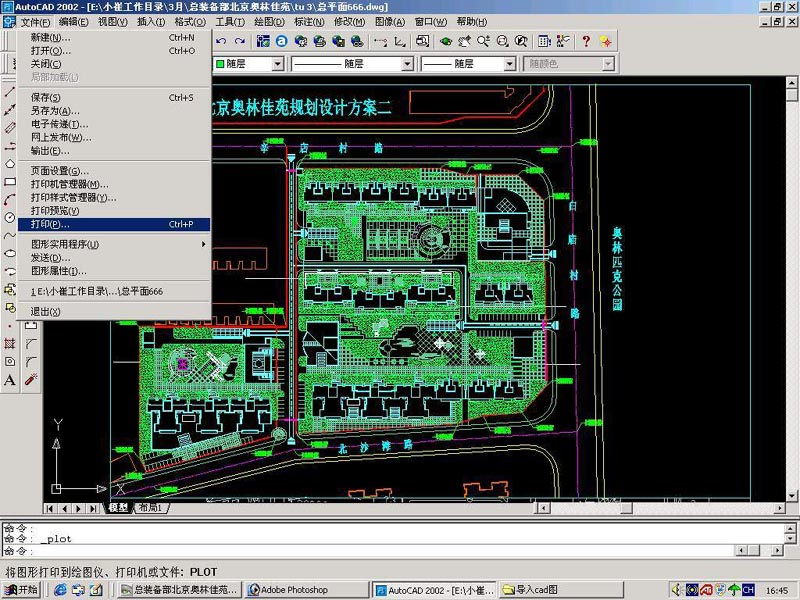Viewport: 800px width, 600px height.
Task: Open the 修改(M) menu
Action: point(349,22)
